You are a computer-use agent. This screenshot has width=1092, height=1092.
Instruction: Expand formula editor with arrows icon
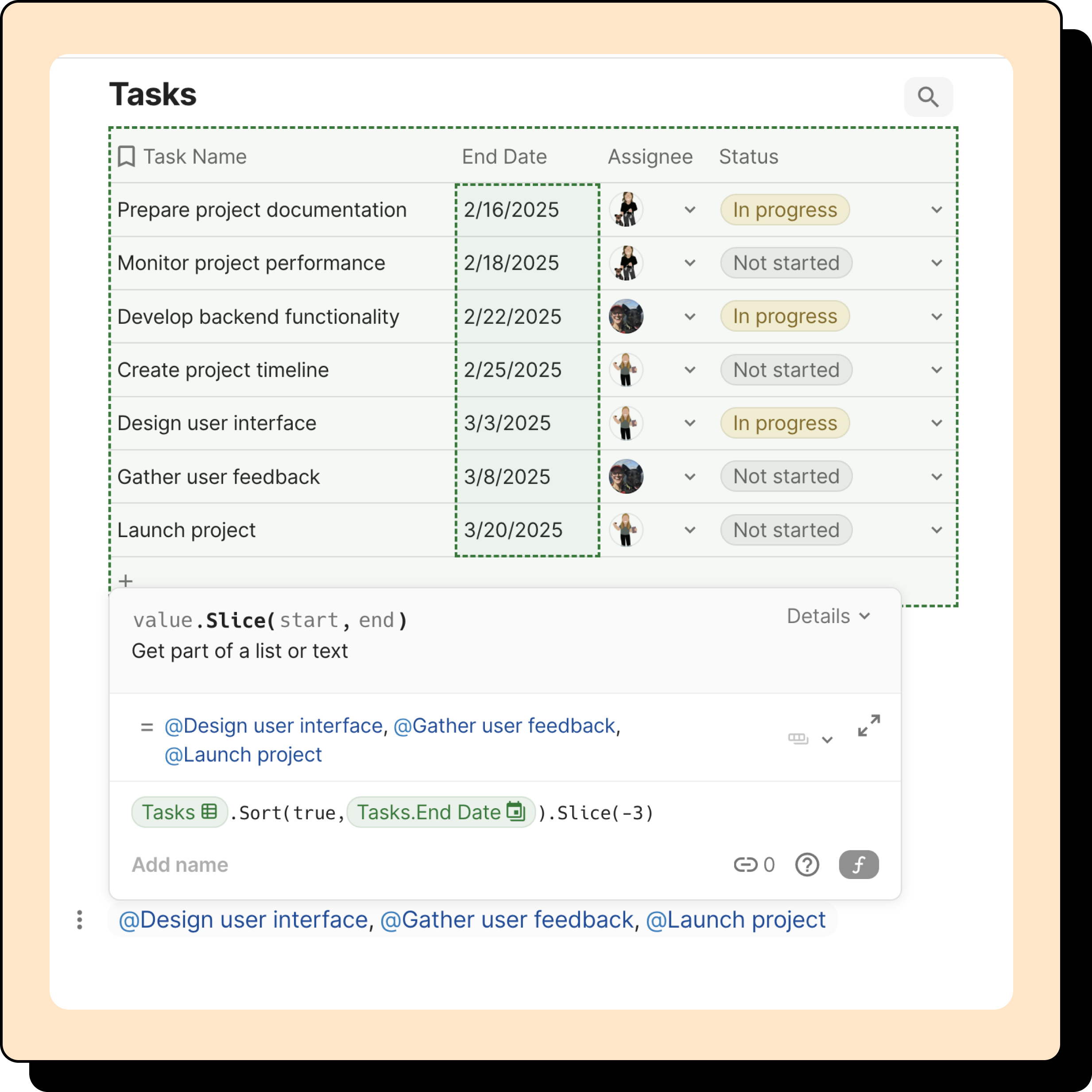(x=868, y=726)
